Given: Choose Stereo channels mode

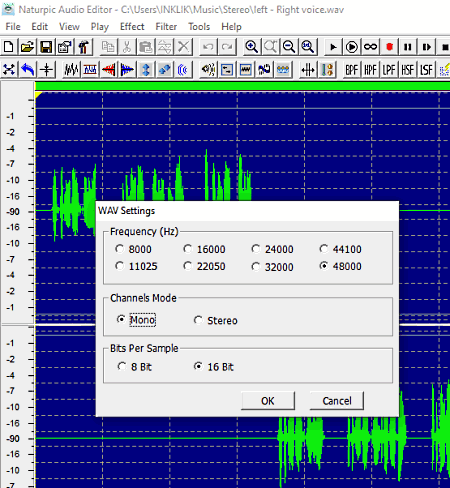Looking at the screenshot, I should coord(216,320).
